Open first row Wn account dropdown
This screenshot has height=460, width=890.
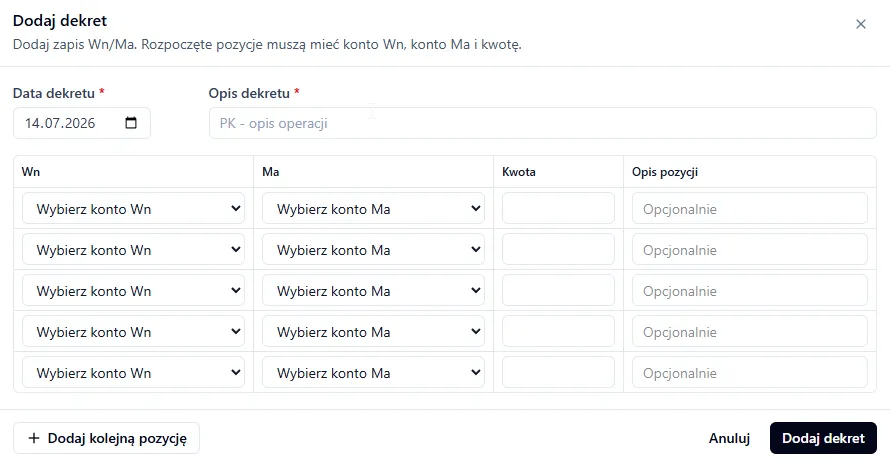click(133, 208)
